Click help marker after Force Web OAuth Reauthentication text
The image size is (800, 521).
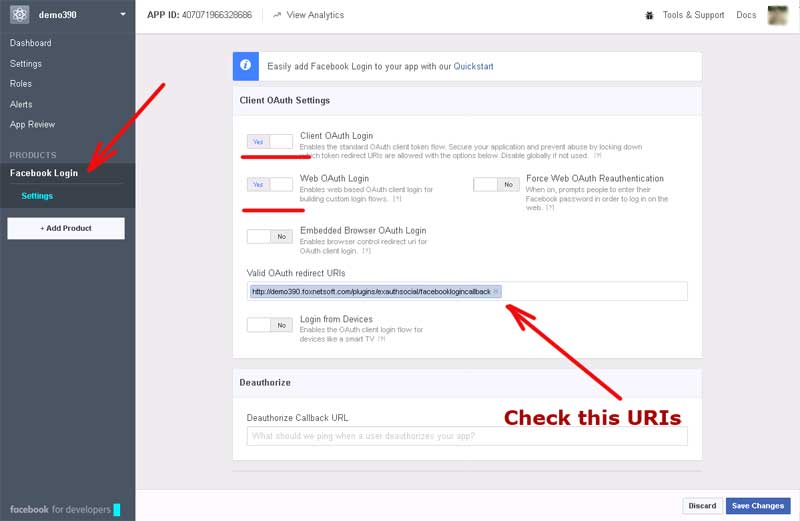(549, 208)
